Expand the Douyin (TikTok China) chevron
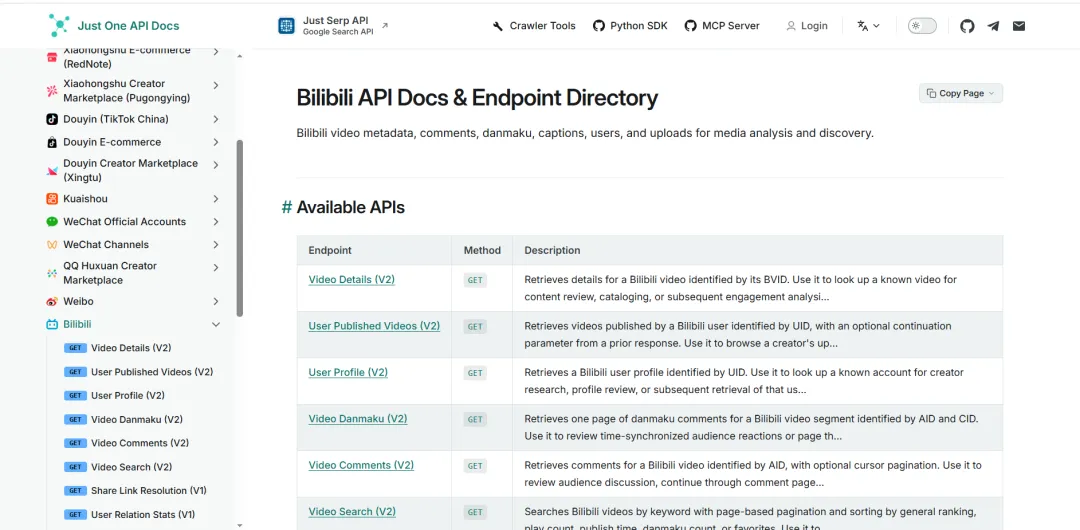The height and width of the screenshot is (530, 1080). [216, 119]
